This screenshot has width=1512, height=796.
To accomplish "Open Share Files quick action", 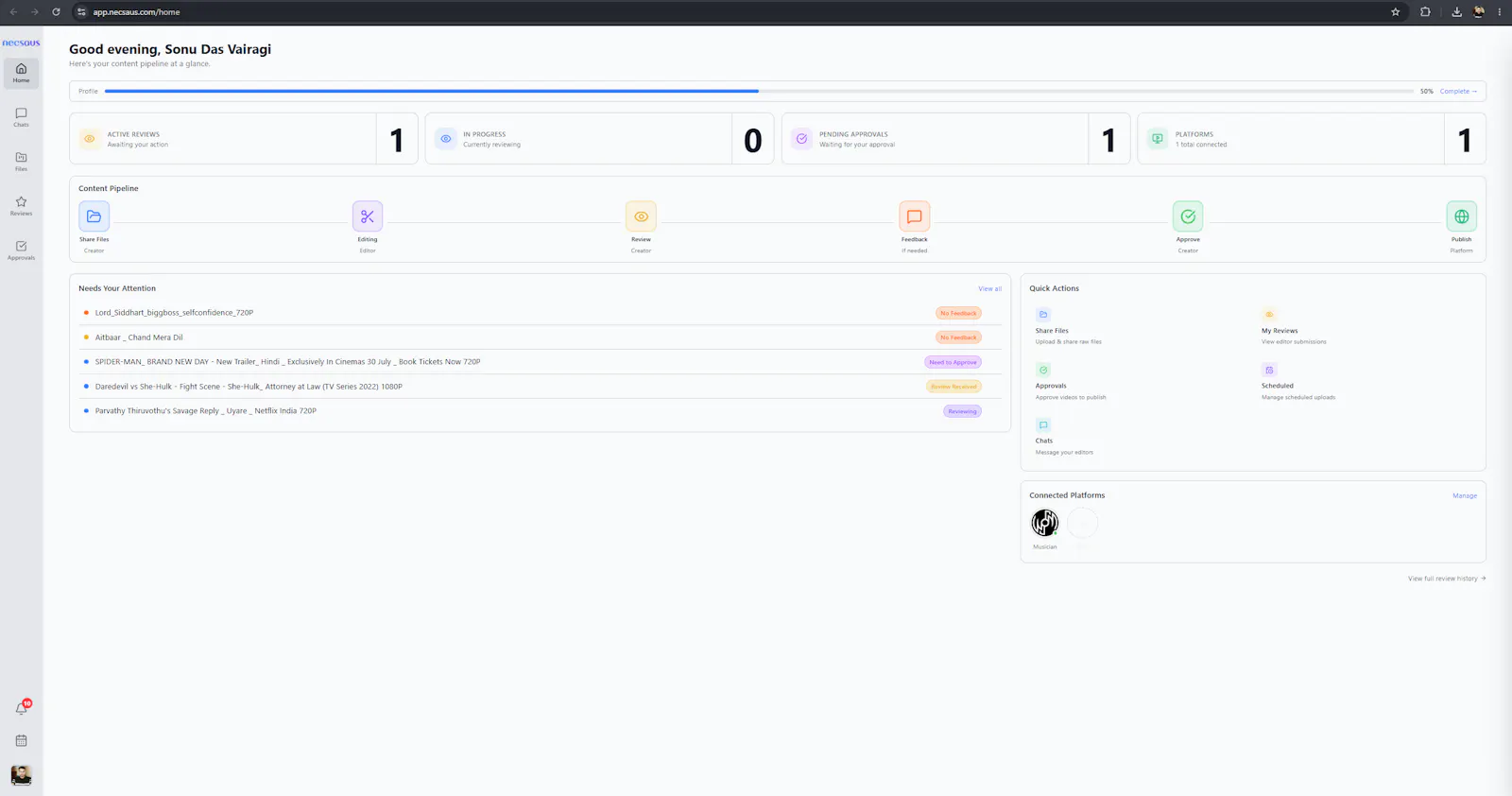I will pyautogui.click(x=1068, y=327).
